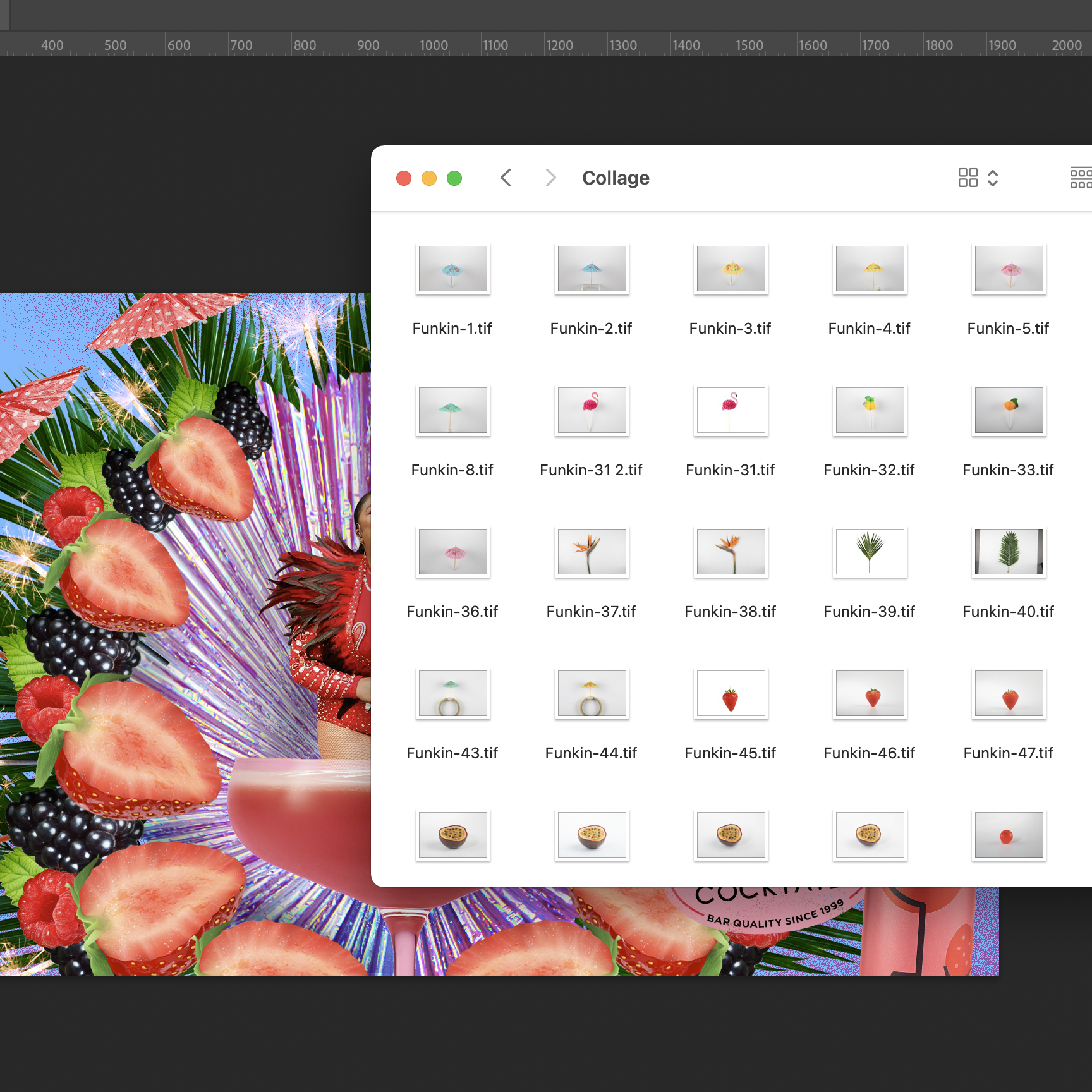Image resolution: width=1092 pixels, height=1092 pixels.
Task: Click the Funkin-5.tif file name
Action: click(1009, 329)
